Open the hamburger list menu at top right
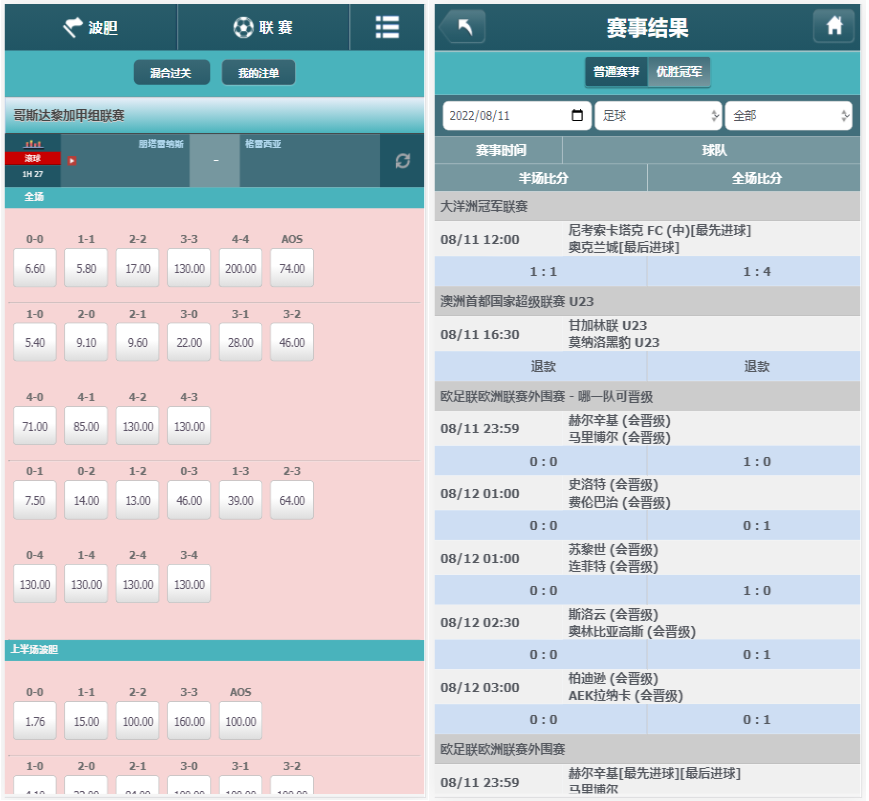This screenshot has height=801, width=869. pos(386,26)
